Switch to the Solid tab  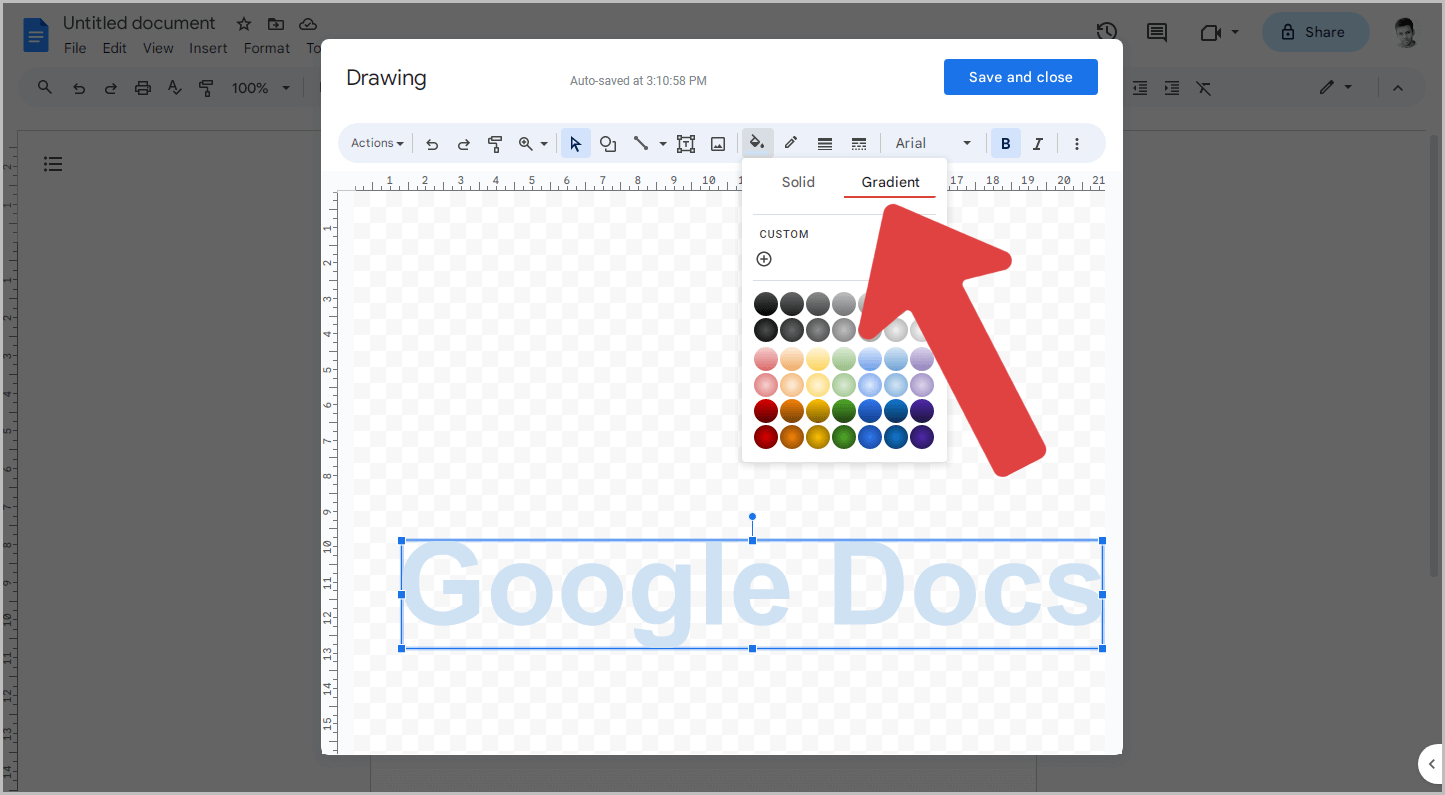coord(798,182)
